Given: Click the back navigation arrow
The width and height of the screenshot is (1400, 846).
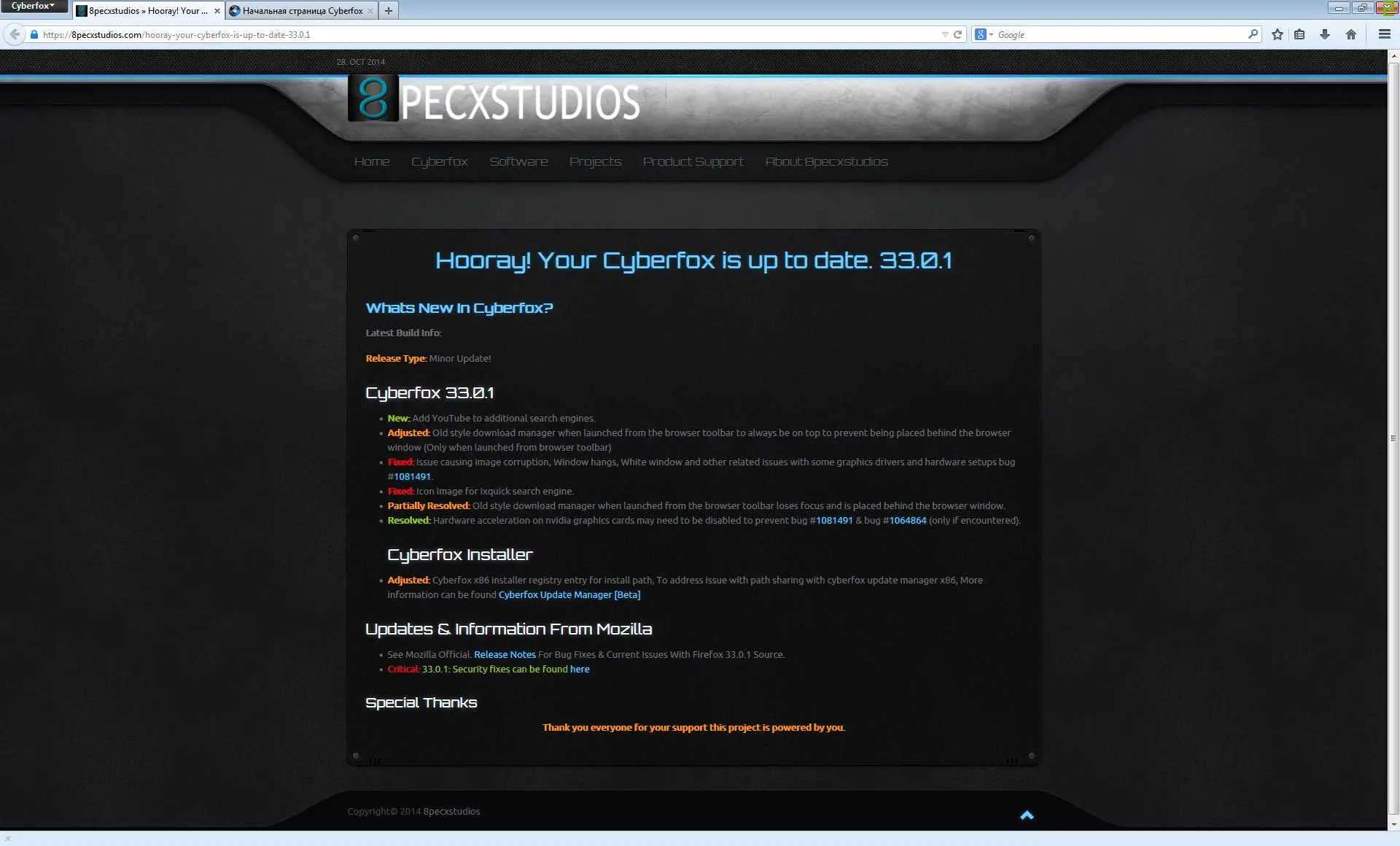Looking at the screenshot, I should pos(13,34).
